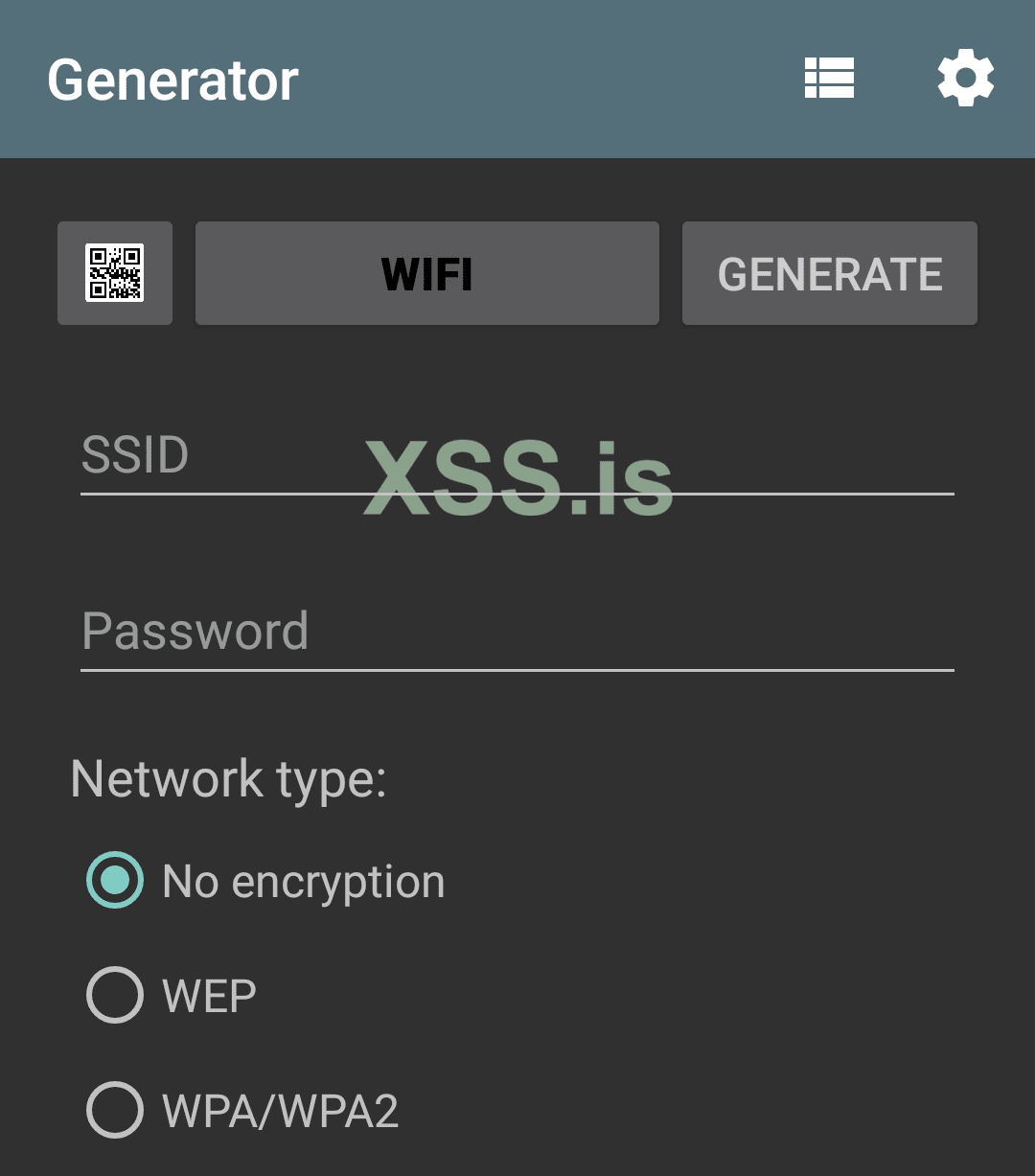This screenshot has width=1035, height=1176.
Task: Generate a new WiFi QR code
Action: coord(829,273)
